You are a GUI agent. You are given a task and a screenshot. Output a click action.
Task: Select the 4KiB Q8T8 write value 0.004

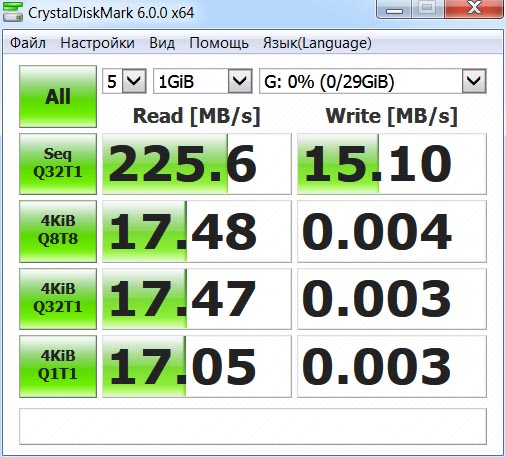click(x=392, y=231)
